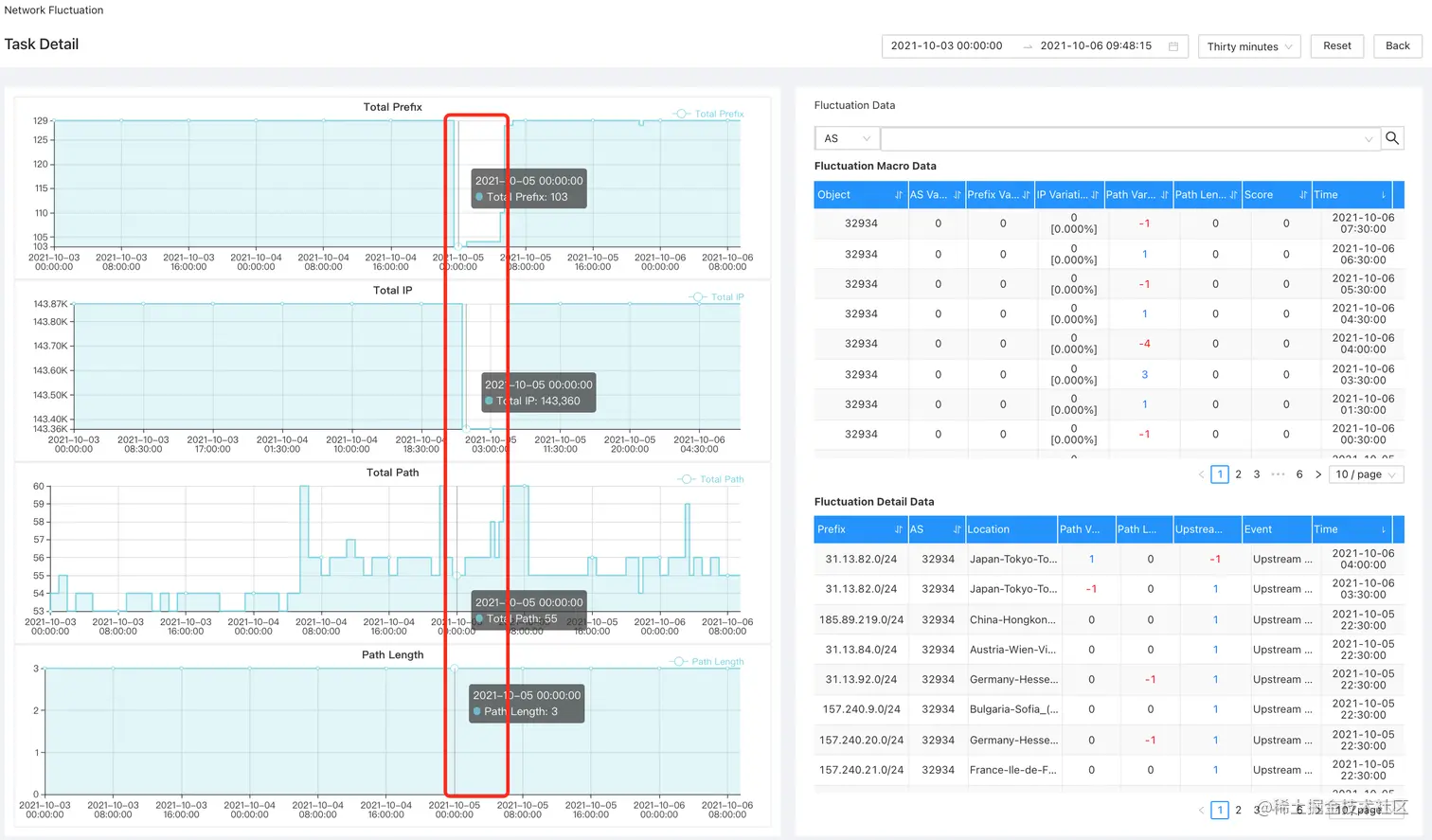Image resolution: width=1432 pixels, height=840 pixels.
Task: Sort by AS Va... column icon
Action: tap(958, 195)
